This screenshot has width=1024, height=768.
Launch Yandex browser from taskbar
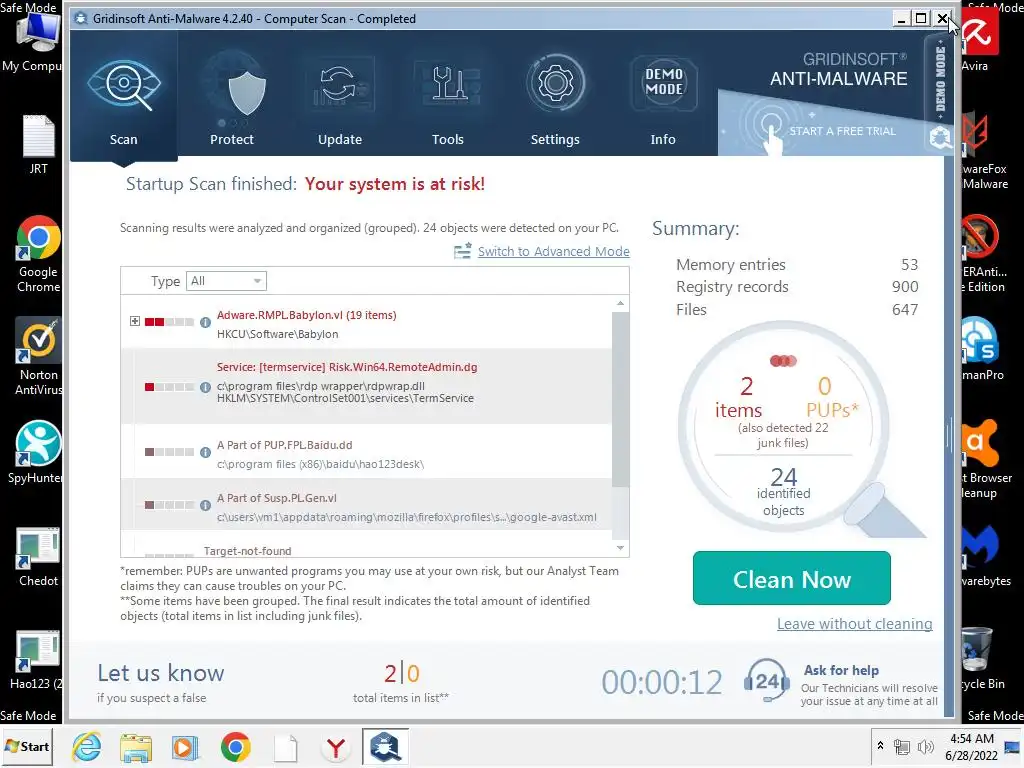point(335,747)
